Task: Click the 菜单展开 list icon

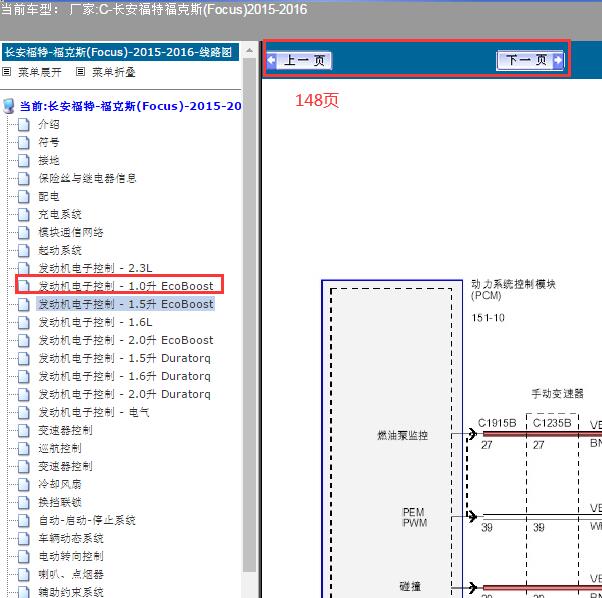Action: (7, 71)
